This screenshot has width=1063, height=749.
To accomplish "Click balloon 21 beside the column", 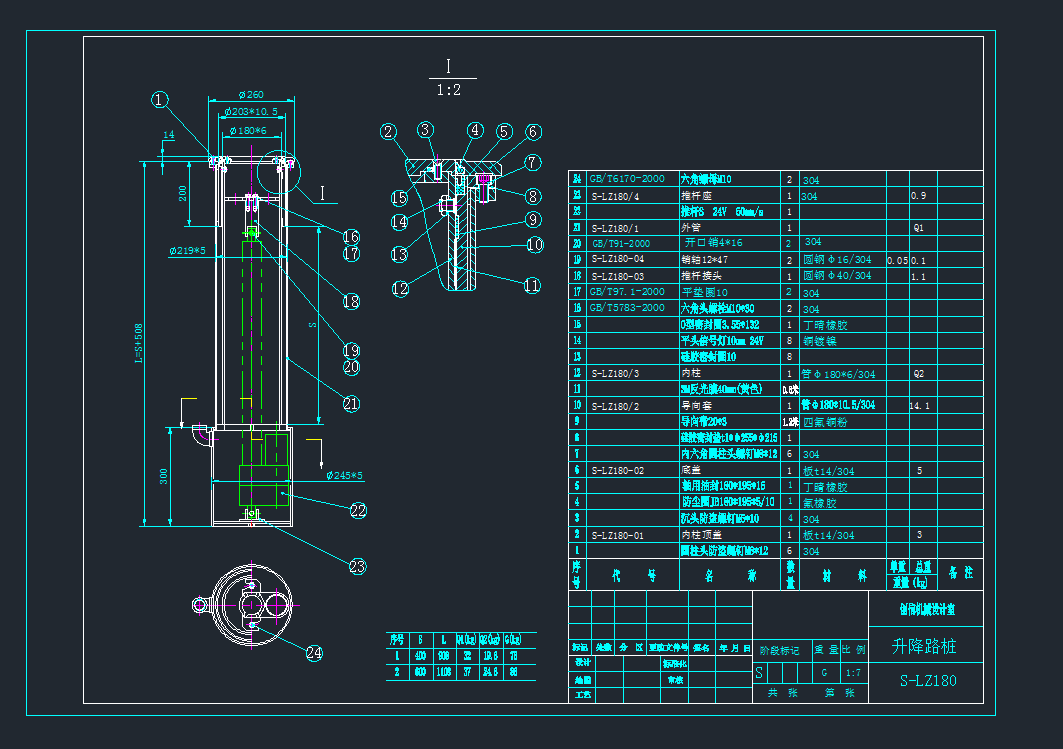I will click(351, 404).
